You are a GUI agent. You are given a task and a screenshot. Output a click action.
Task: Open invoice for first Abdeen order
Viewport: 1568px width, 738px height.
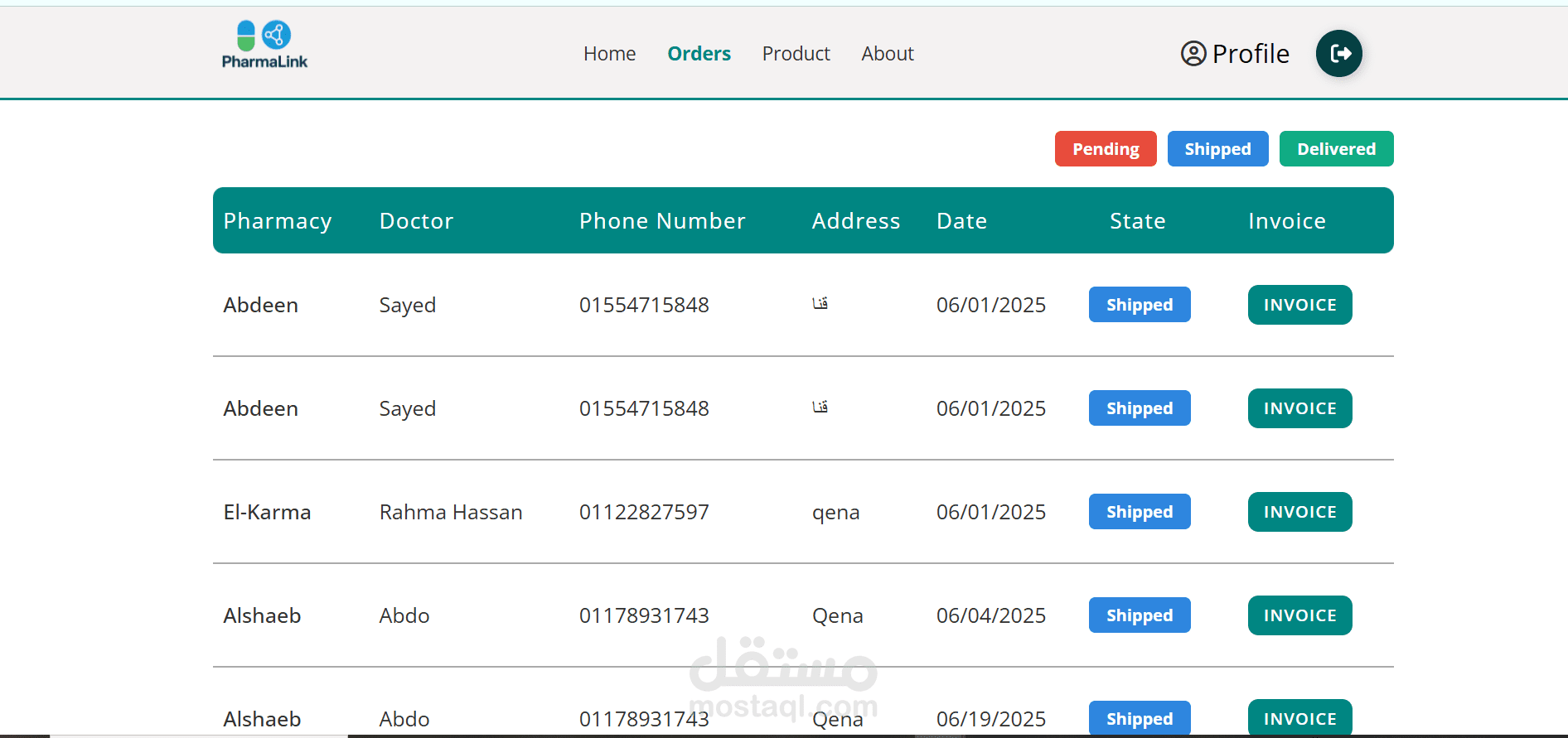tap(1299, 305)
